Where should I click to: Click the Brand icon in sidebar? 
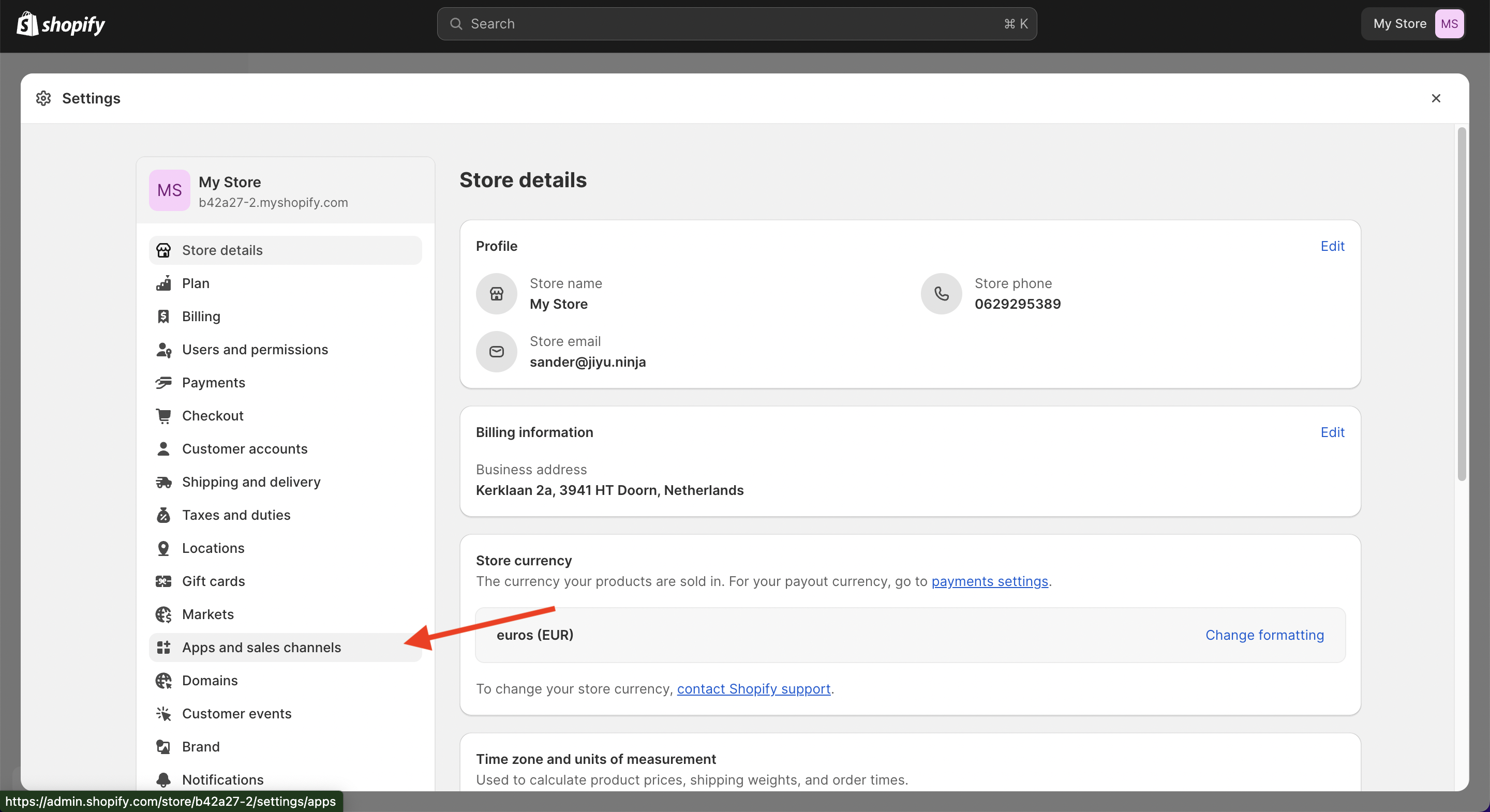point(163,747)
